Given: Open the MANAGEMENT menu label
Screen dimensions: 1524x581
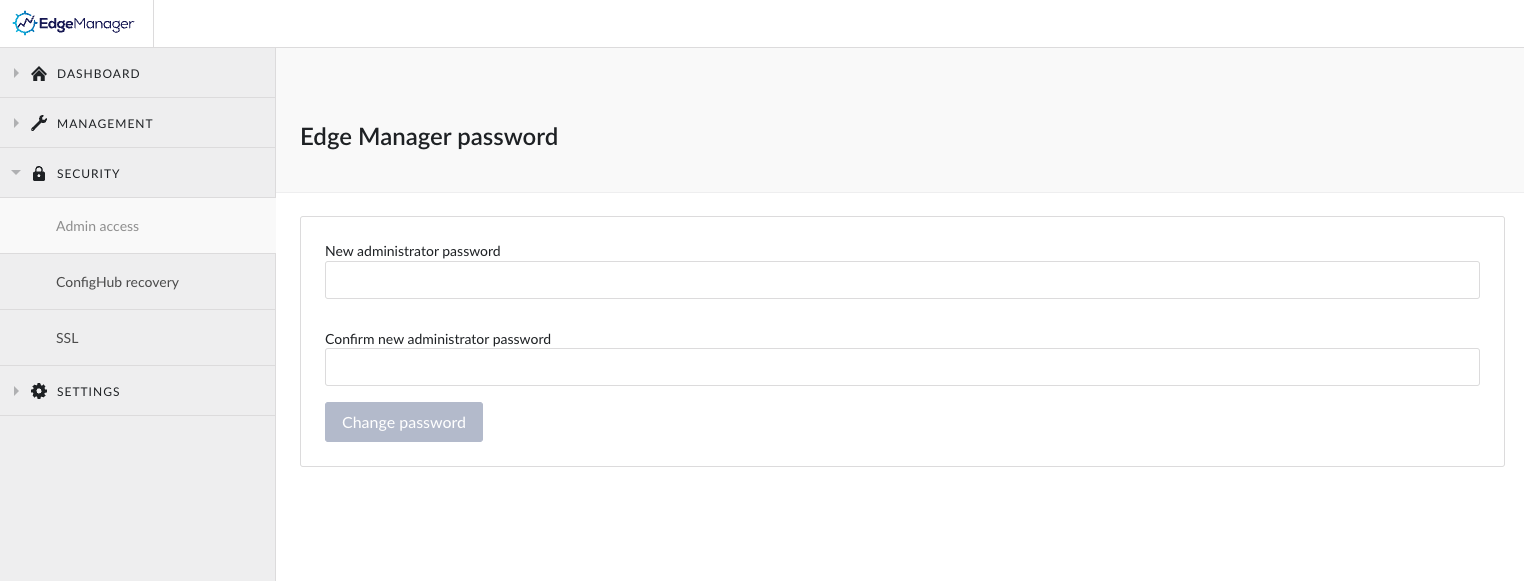Looking at the screenshot, I should (x=105, y=124).
